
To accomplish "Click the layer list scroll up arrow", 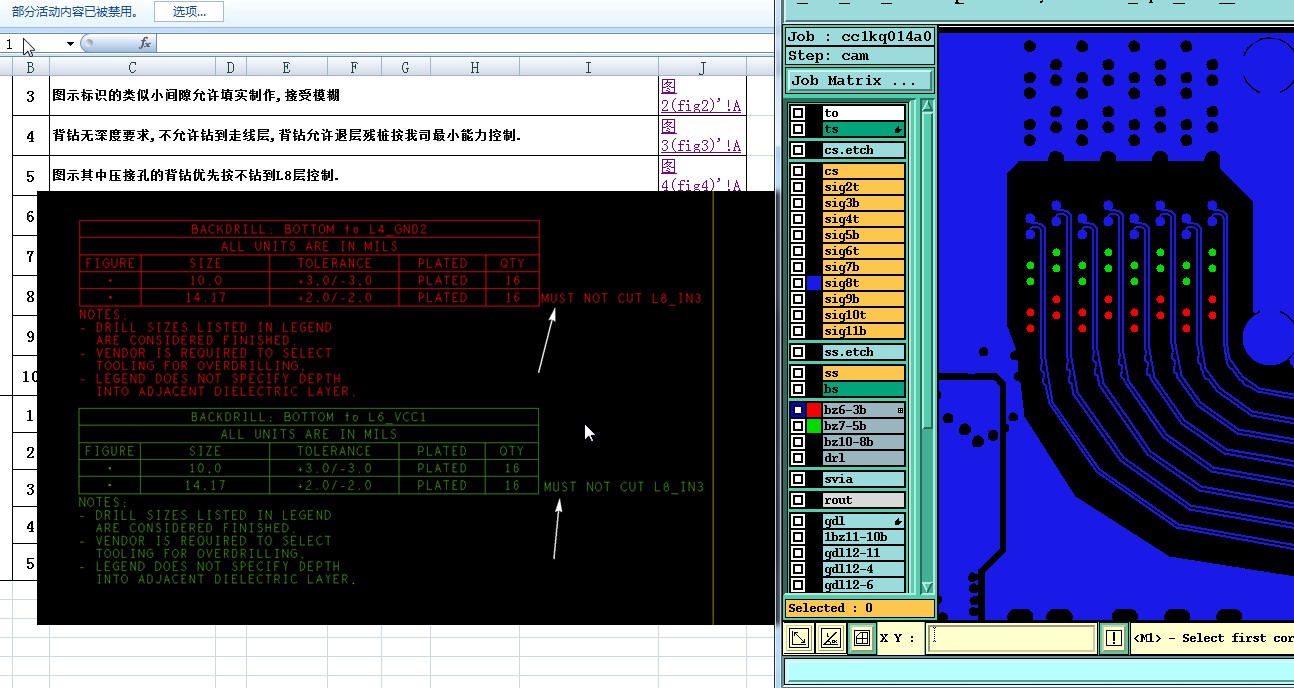I will click(927, 107).
